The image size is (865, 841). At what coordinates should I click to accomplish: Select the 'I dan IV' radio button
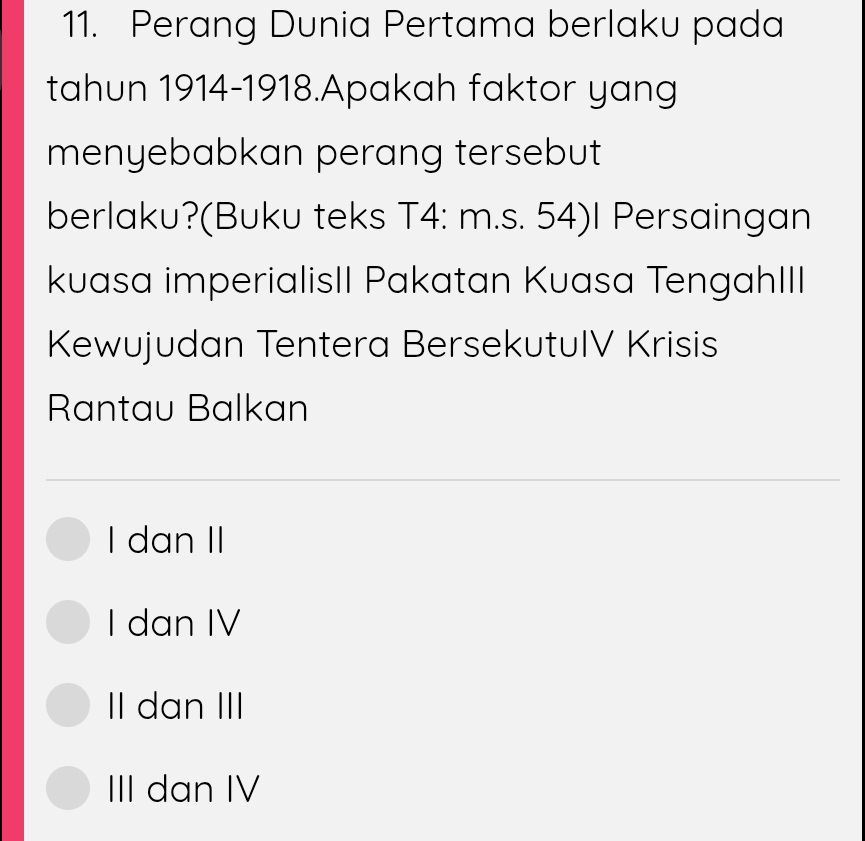(68, 622)
